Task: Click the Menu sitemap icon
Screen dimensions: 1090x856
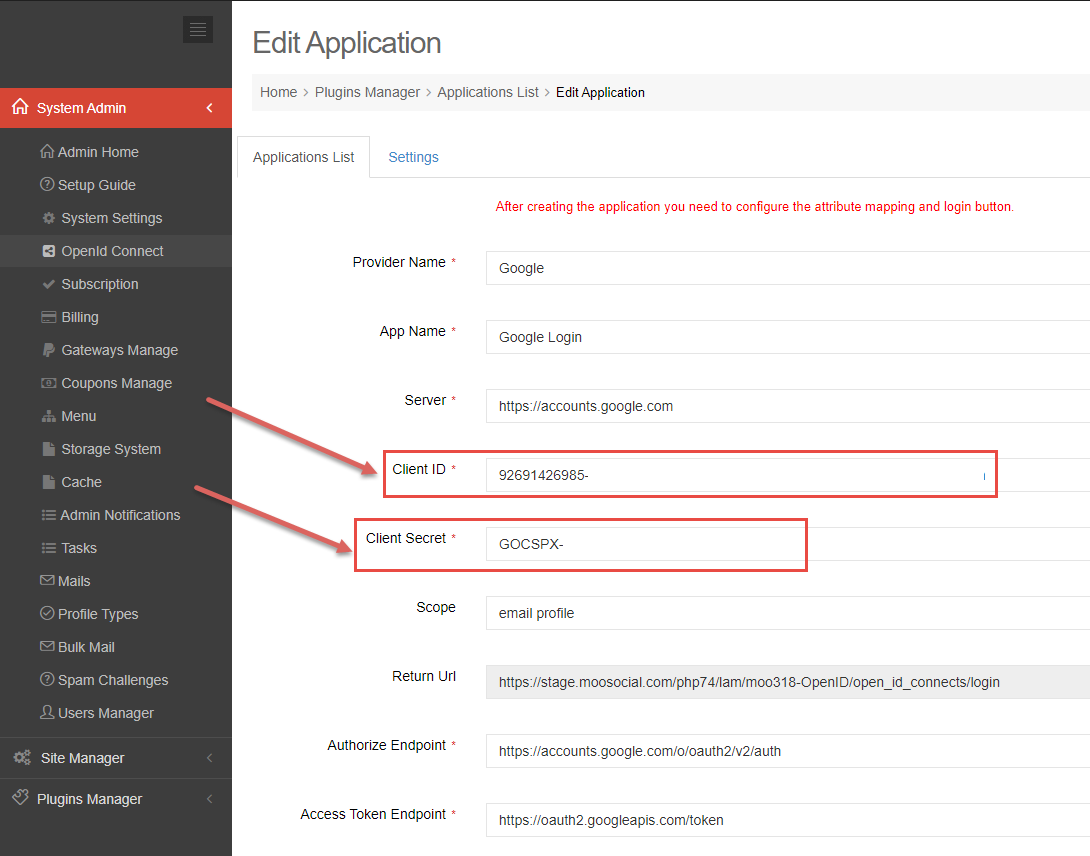Action: pyautogui.click(x=49, y=416)
